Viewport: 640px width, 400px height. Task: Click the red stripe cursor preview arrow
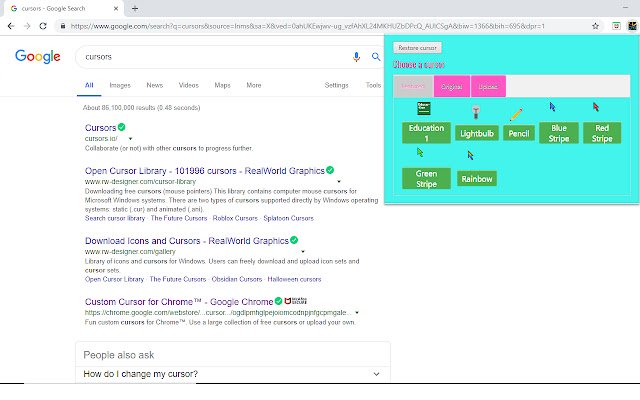[x=596, y=107]
